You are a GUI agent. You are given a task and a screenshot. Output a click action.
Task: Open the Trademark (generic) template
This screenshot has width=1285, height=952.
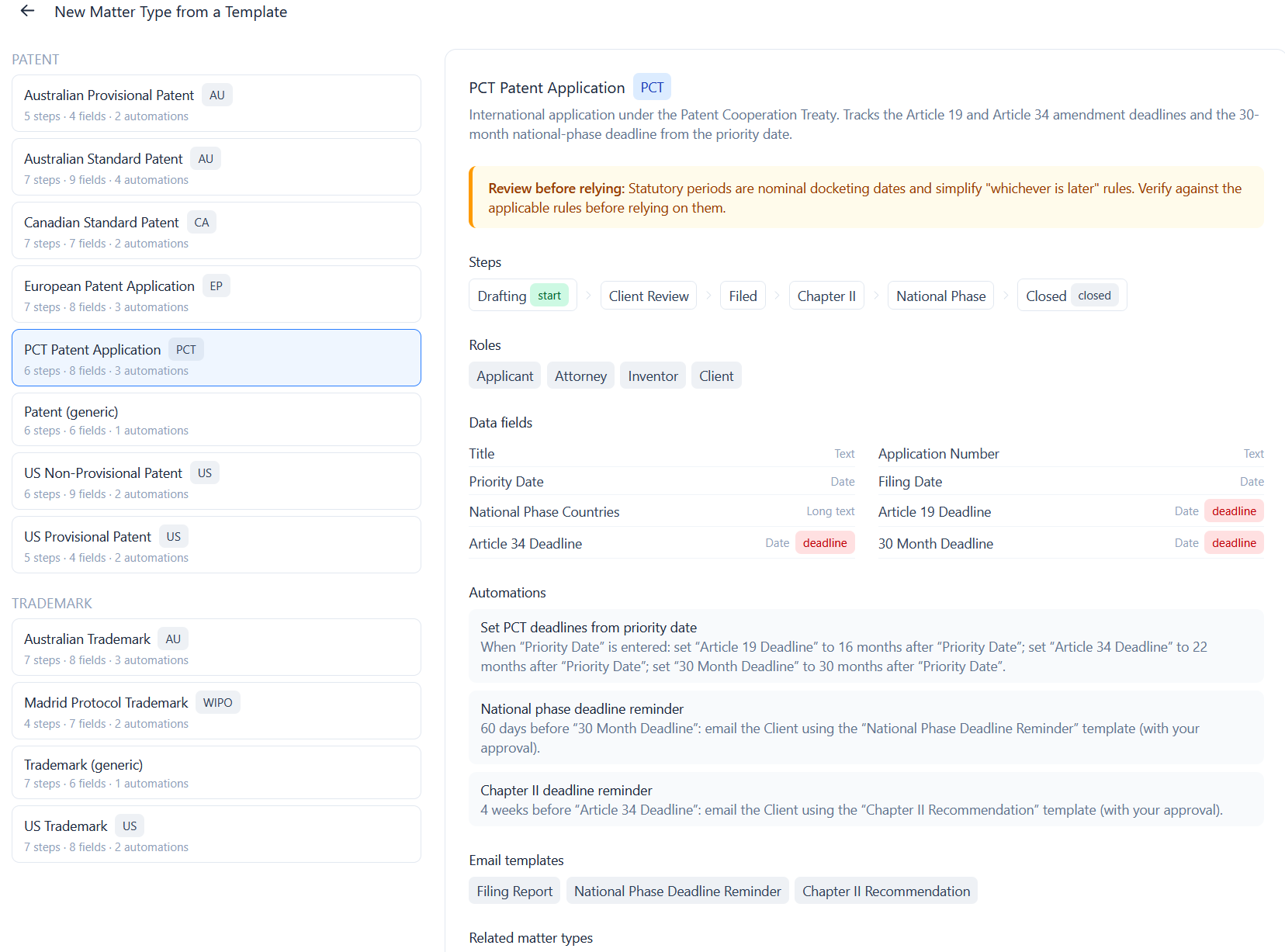[216, 773]
